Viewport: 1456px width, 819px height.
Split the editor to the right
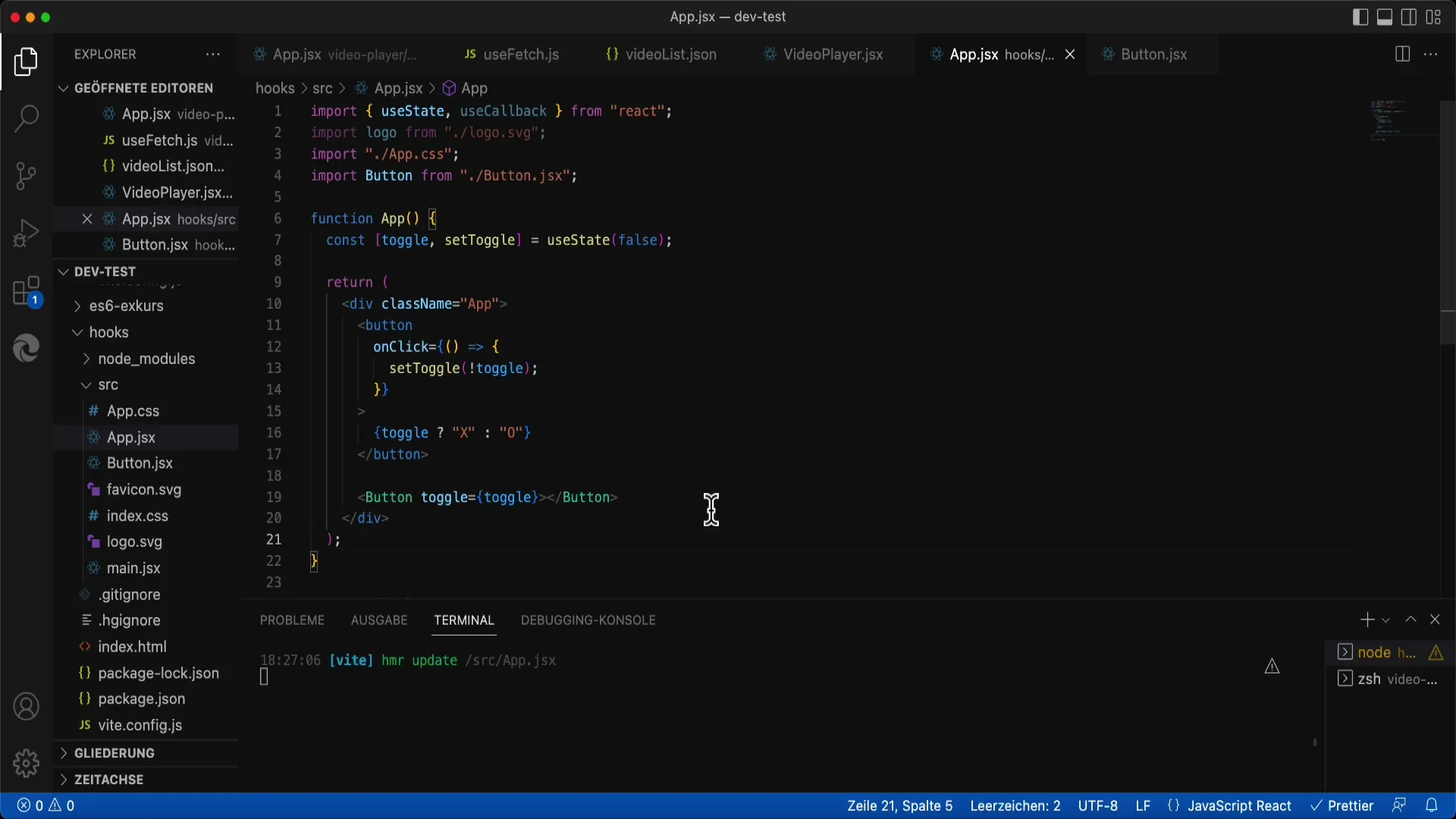click(x=1402, y=55)
